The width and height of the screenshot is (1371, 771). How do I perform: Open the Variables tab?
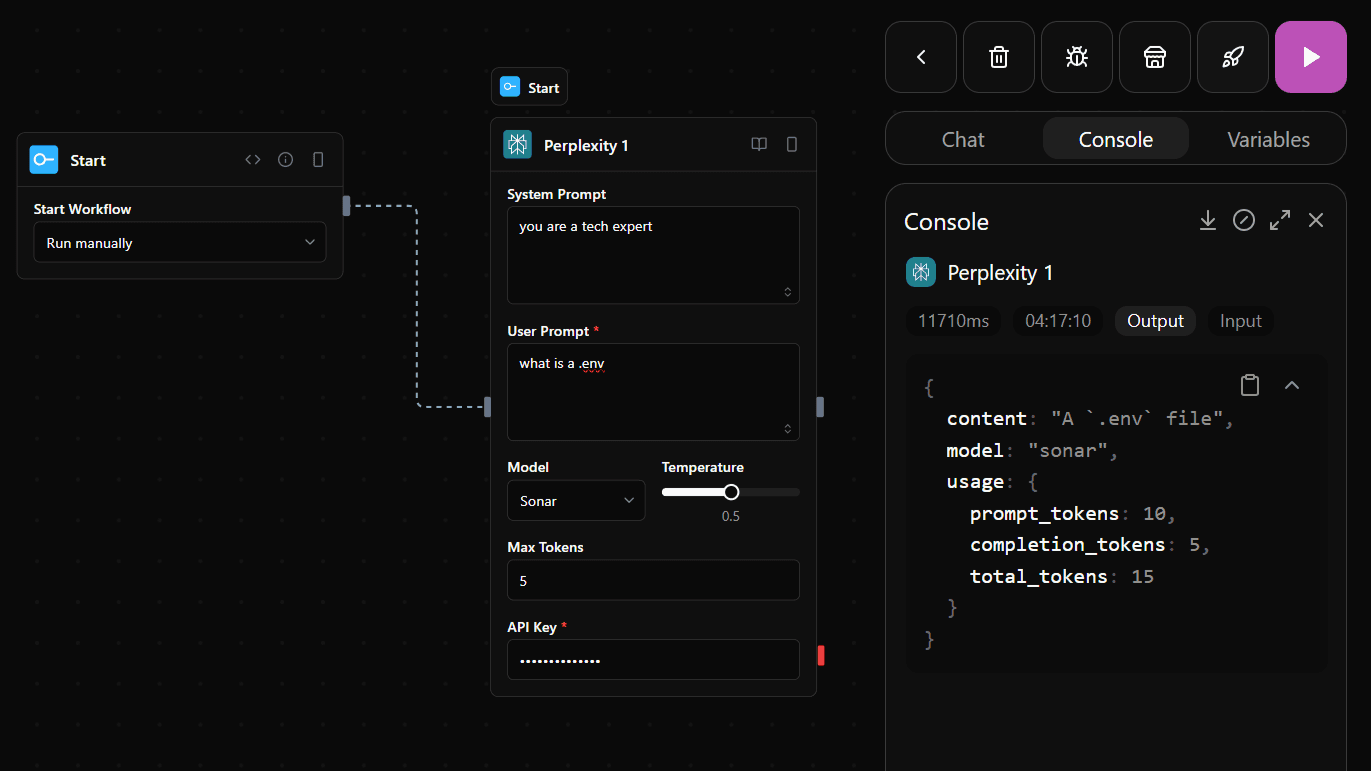click(1267, 139)
